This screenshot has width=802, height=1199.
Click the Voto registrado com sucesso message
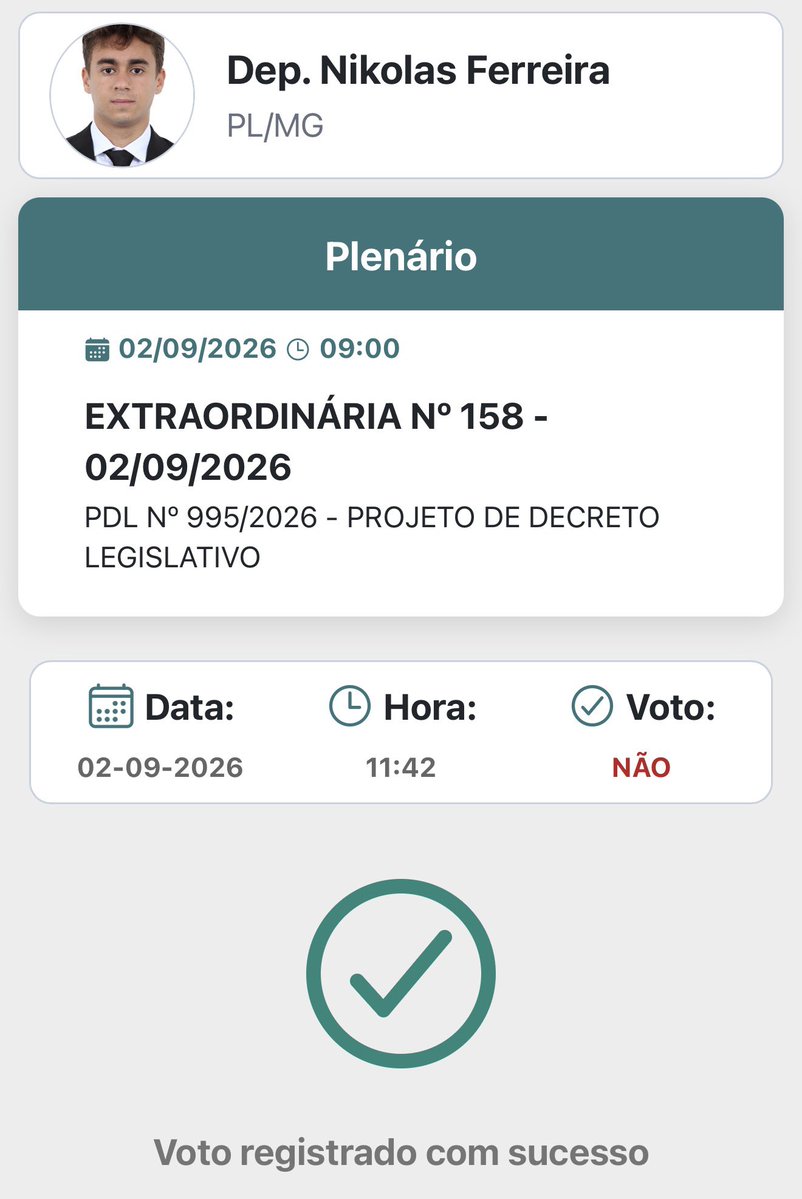click(x=401, y=1152)
